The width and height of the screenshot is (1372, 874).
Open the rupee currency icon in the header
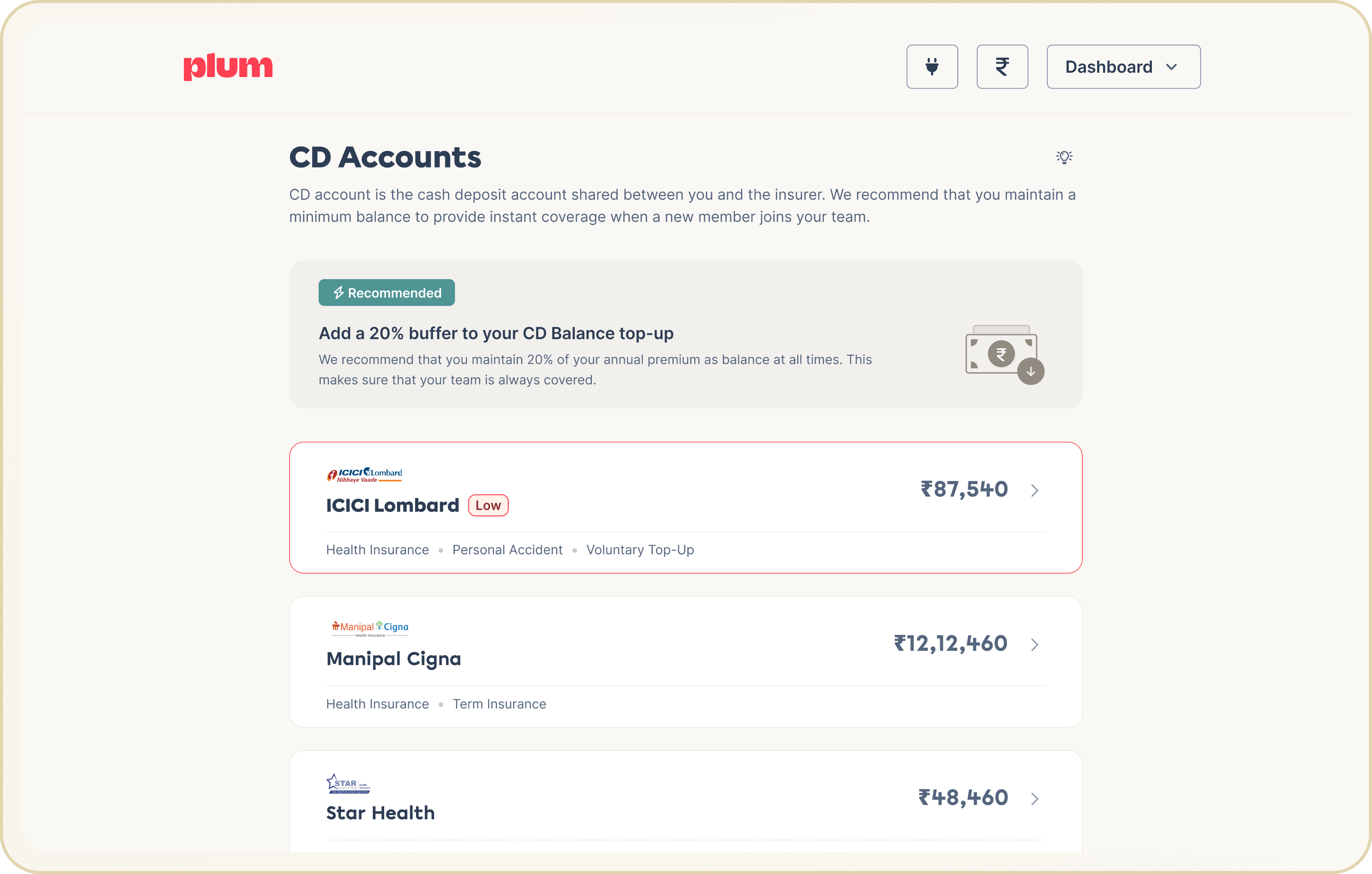(x=1002, y=67)
